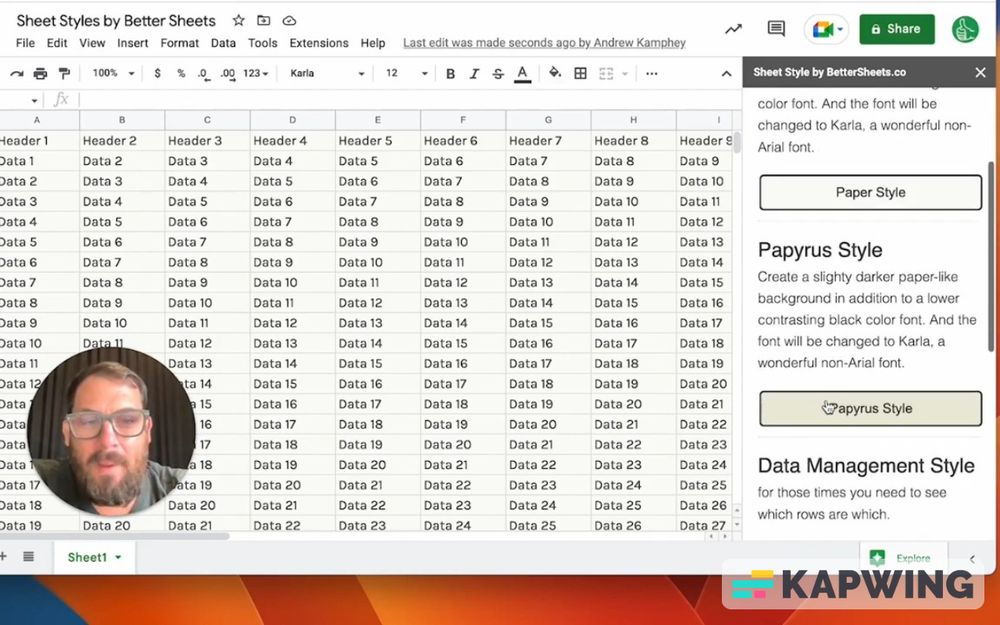Open the Extensions menu
This screenshot has width=1000, height=625.
tap(319, 43)
